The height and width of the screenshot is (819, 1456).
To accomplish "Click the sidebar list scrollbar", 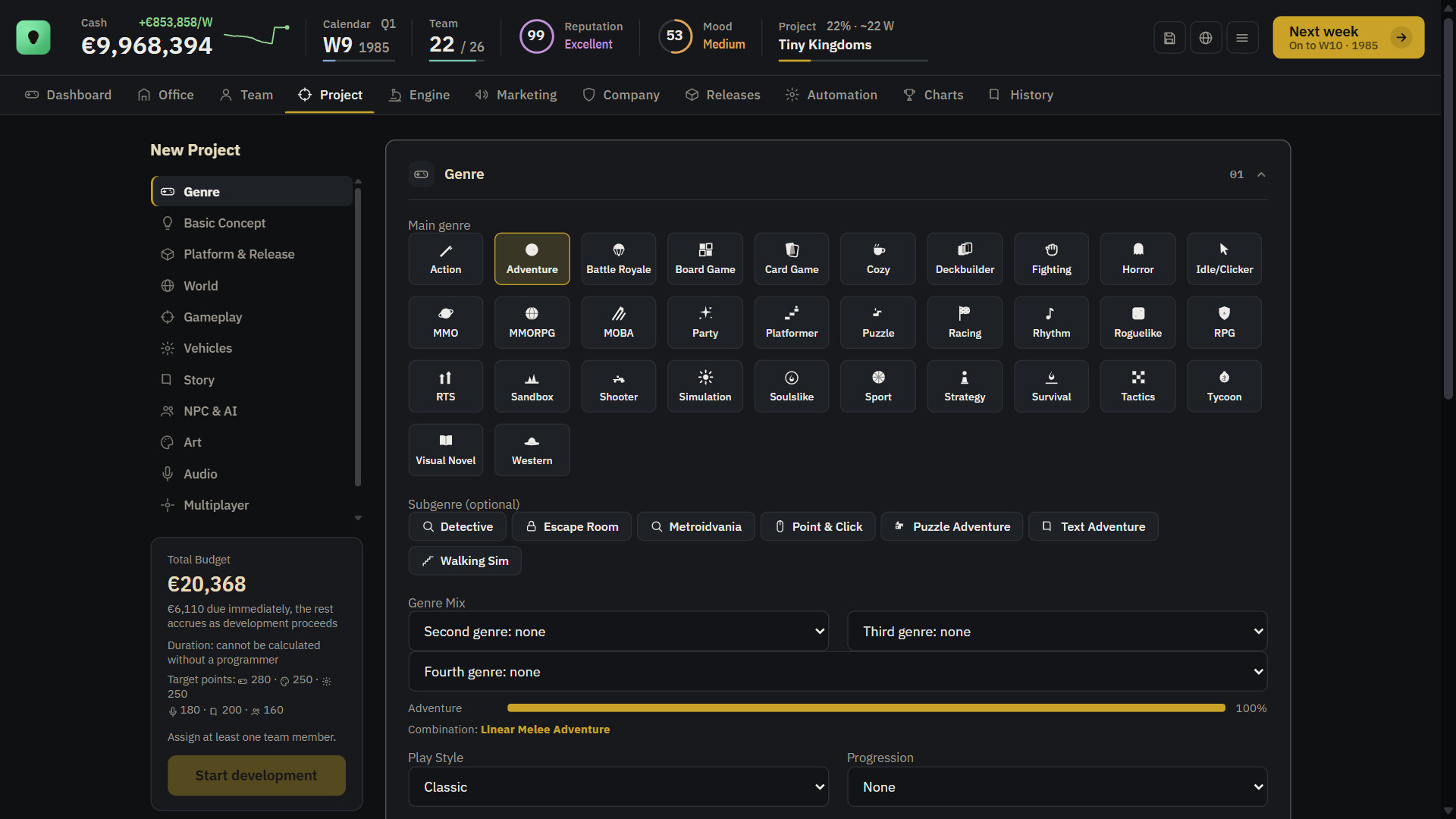I will (358, 337).
